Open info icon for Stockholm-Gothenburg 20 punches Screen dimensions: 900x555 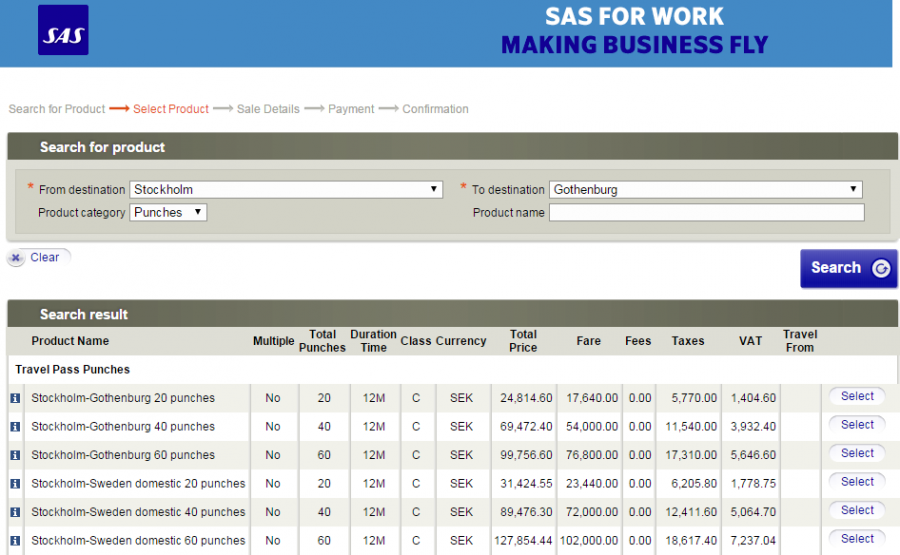tap(15, 398)
